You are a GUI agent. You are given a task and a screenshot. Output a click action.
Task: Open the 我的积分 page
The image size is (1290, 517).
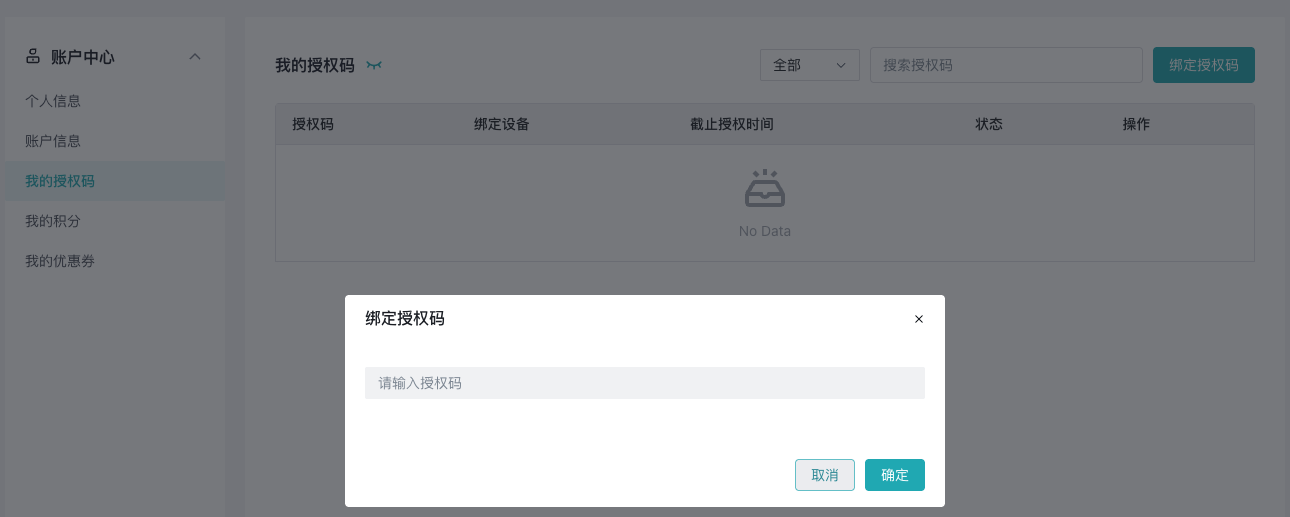click(x=53, y=221)
